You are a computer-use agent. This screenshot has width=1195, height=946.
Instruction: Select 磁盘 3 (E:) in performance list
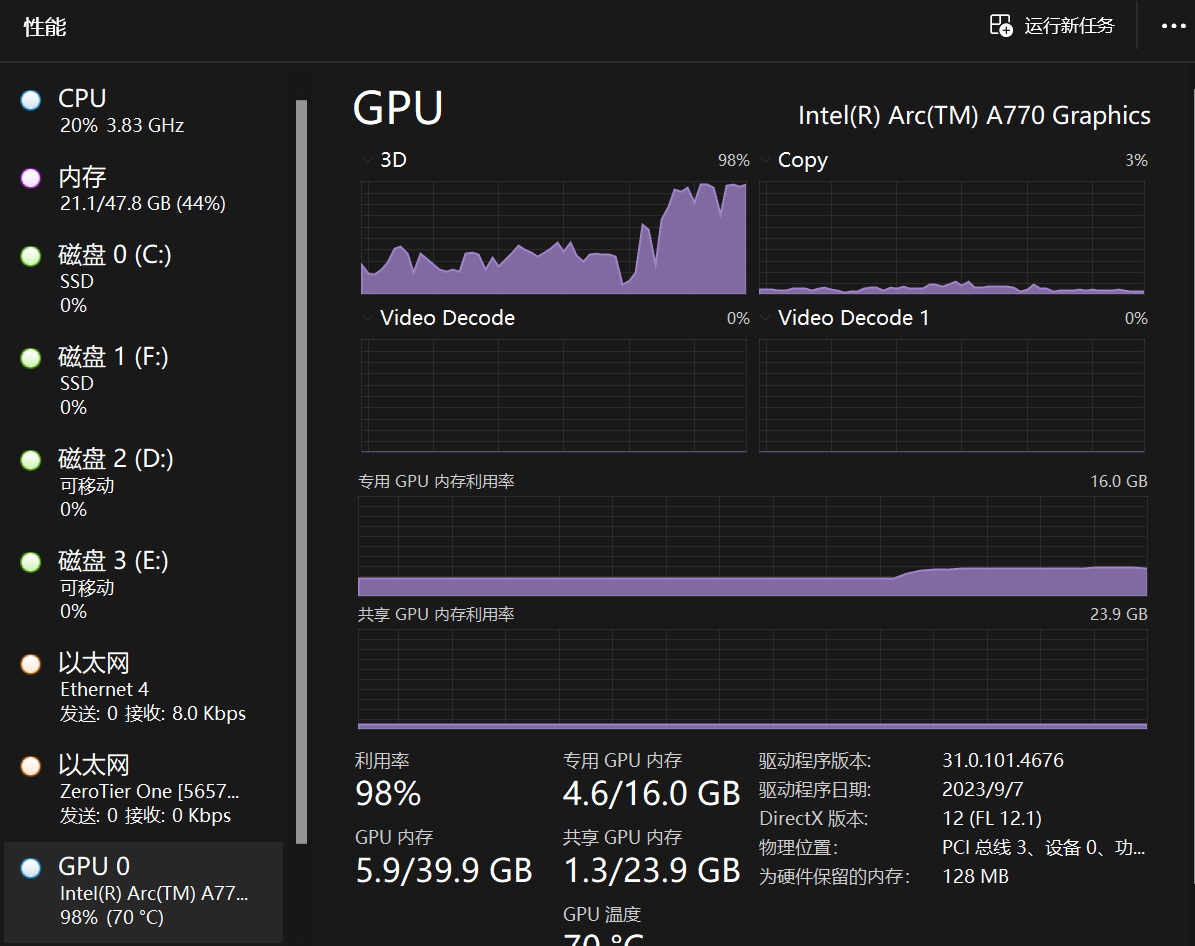click(x=140, y=584)
